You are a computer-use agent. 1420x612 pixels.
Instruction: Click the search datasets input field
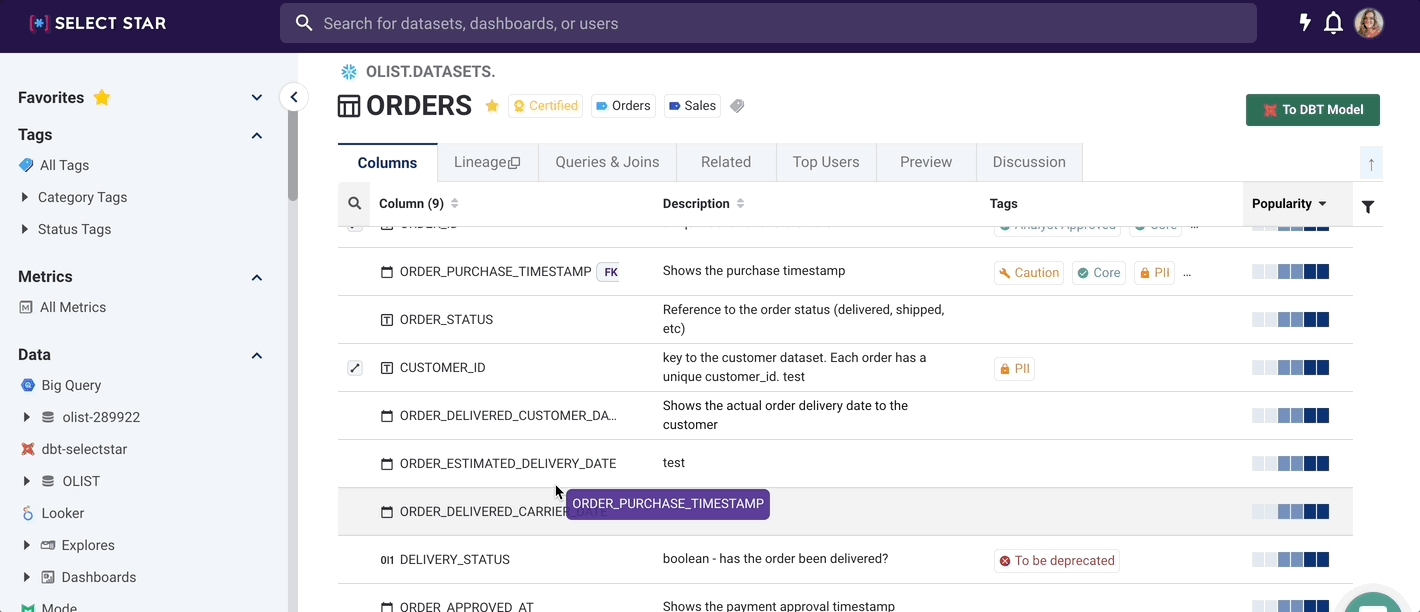768,23
